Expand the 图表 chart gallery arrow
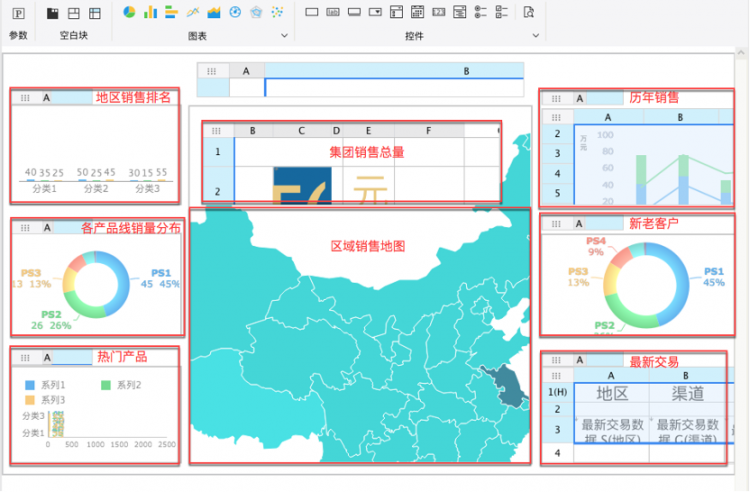The image size is (750, 492). tap(284, 35)
